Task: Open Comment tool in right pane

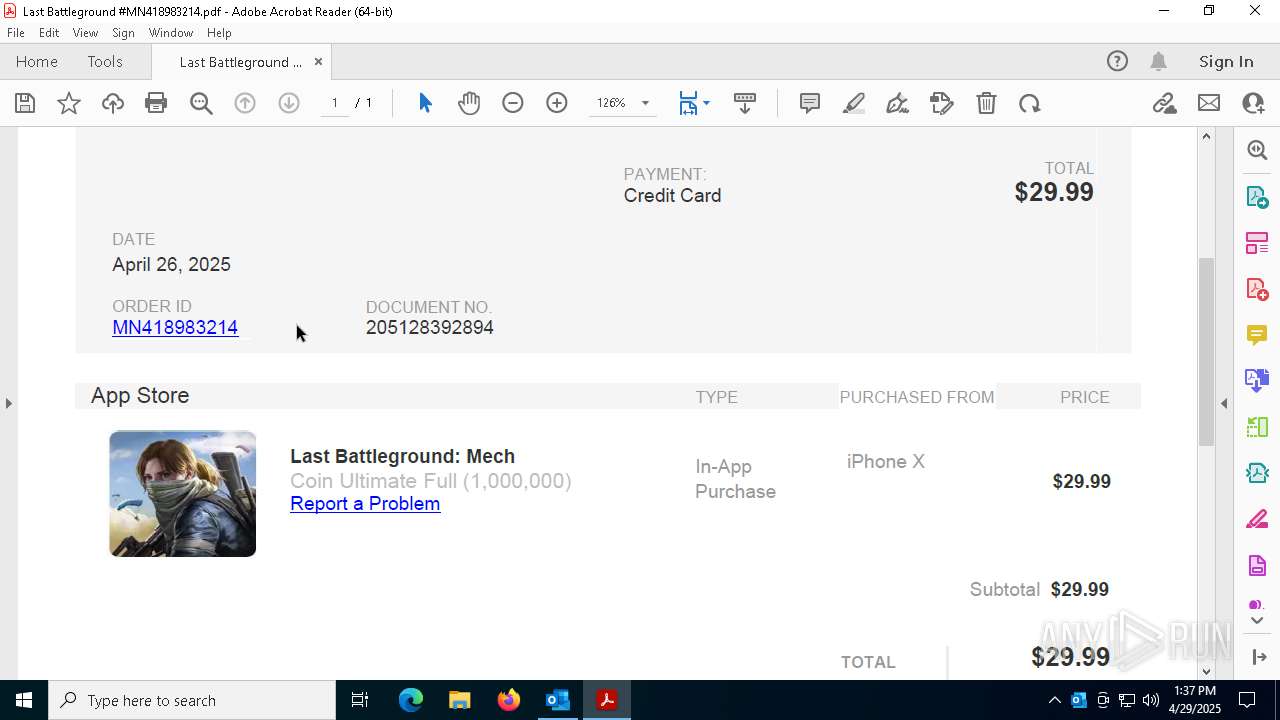Action: point(1257,334)
